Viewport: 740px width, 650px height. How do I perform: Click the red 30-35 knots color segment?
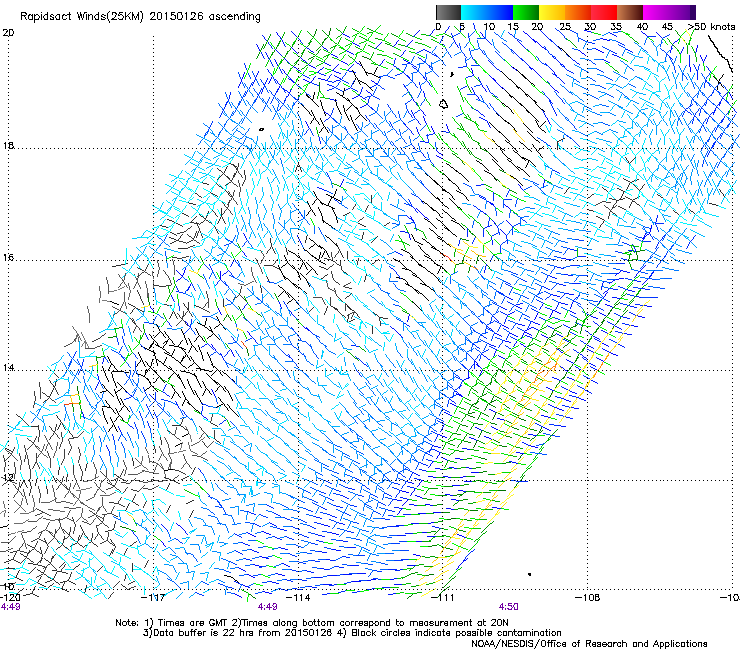[604, 12]
